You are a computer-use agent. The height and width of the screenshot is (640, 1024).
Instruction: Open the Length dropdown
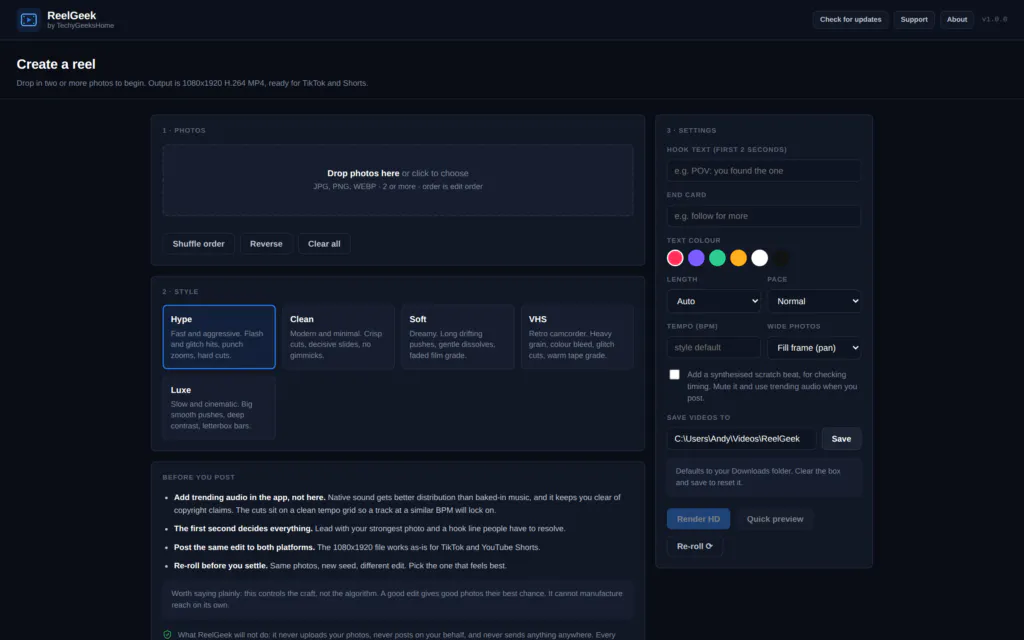[714, 301]
